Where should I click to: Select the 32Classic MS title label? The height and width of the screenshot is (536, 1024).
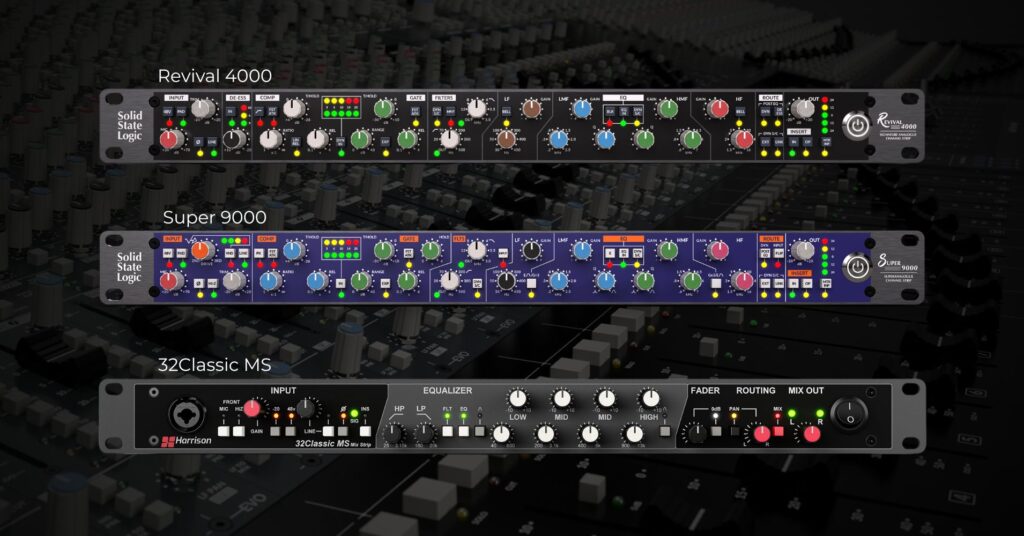[x=214, y=364]
